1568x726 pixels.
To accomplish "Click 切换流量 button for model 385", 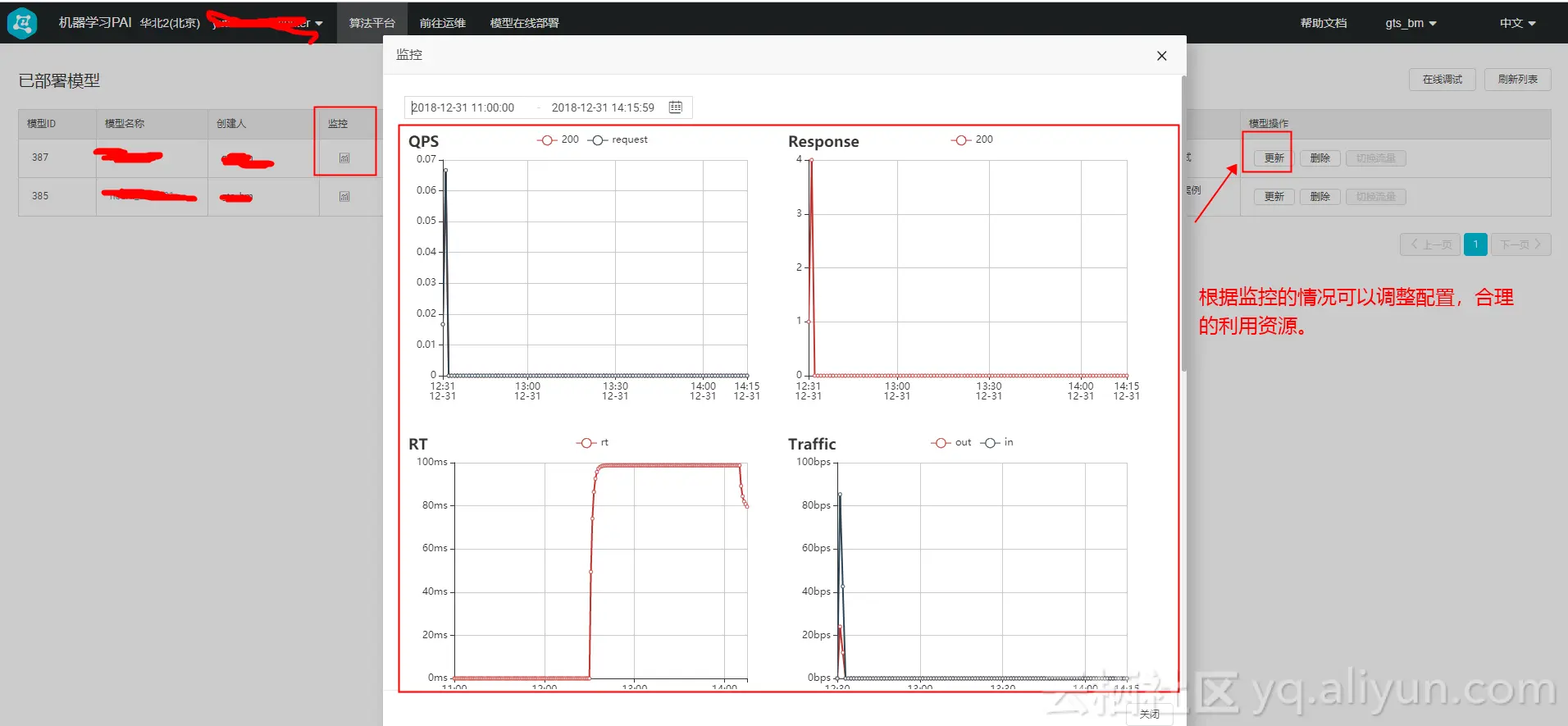I will 1376,197.
